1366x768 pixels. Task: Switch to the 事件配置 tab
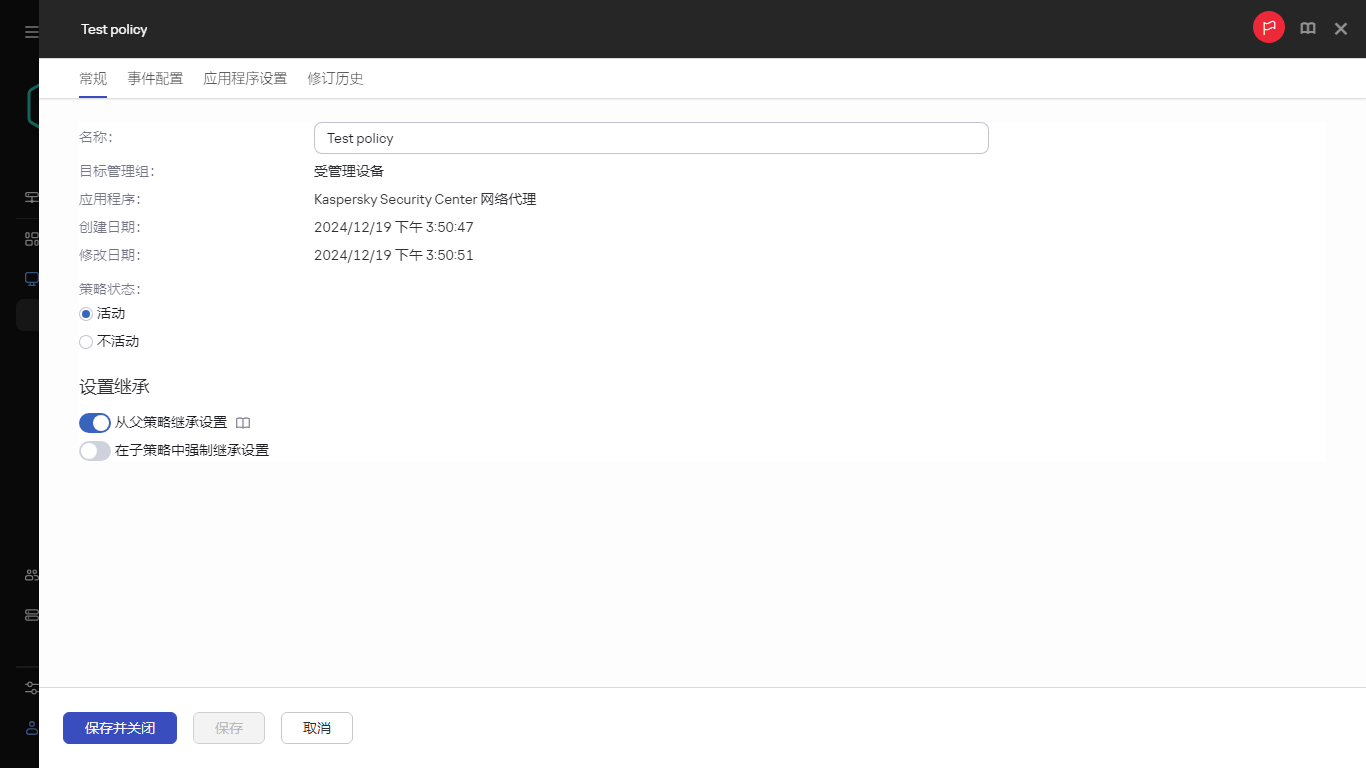(x=155, y=78)
